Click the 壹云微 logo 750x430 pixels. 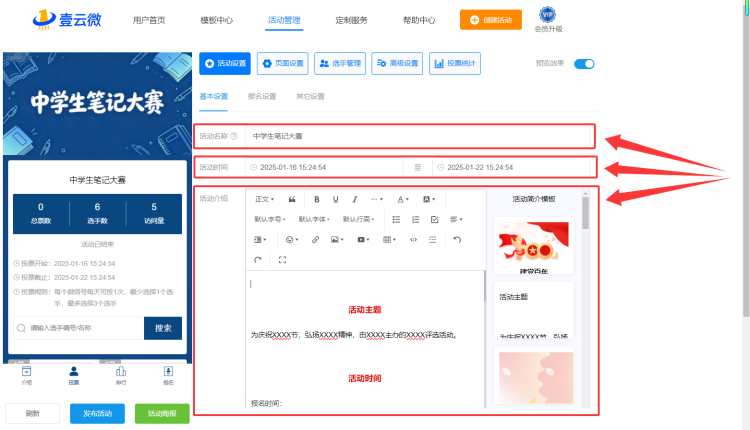click(67, 20)
